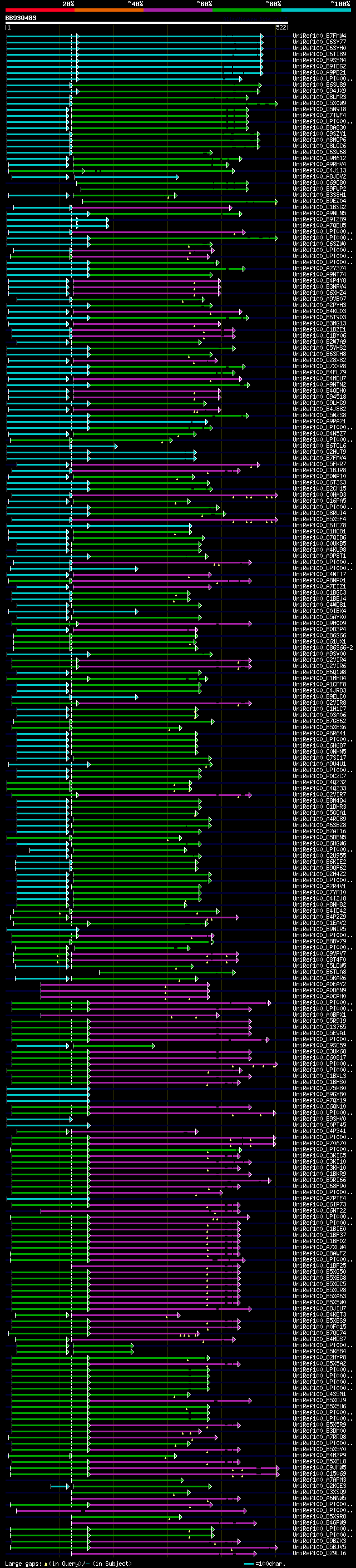
Task: Select label UniRef100_A7QEU5
Action: click(319, 226)
